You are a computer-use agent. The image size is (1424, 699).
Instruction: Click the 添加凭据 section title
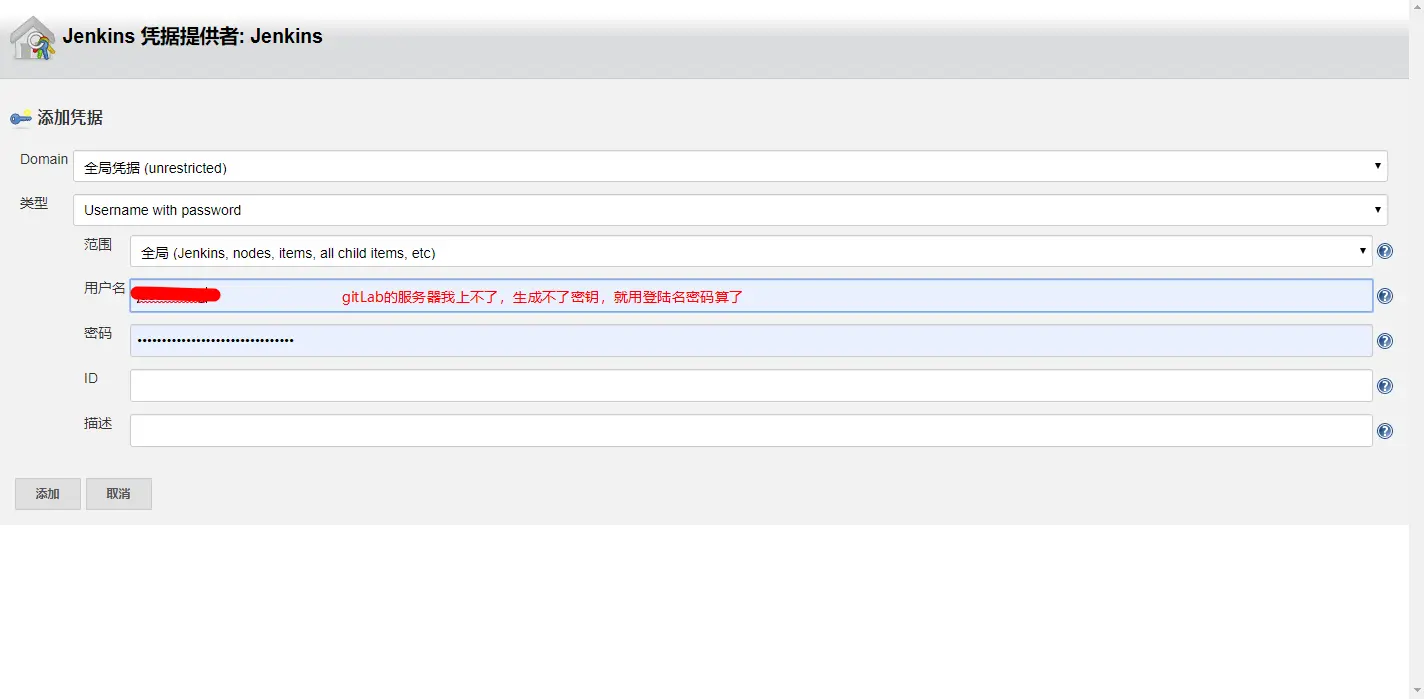click(70, 118)
